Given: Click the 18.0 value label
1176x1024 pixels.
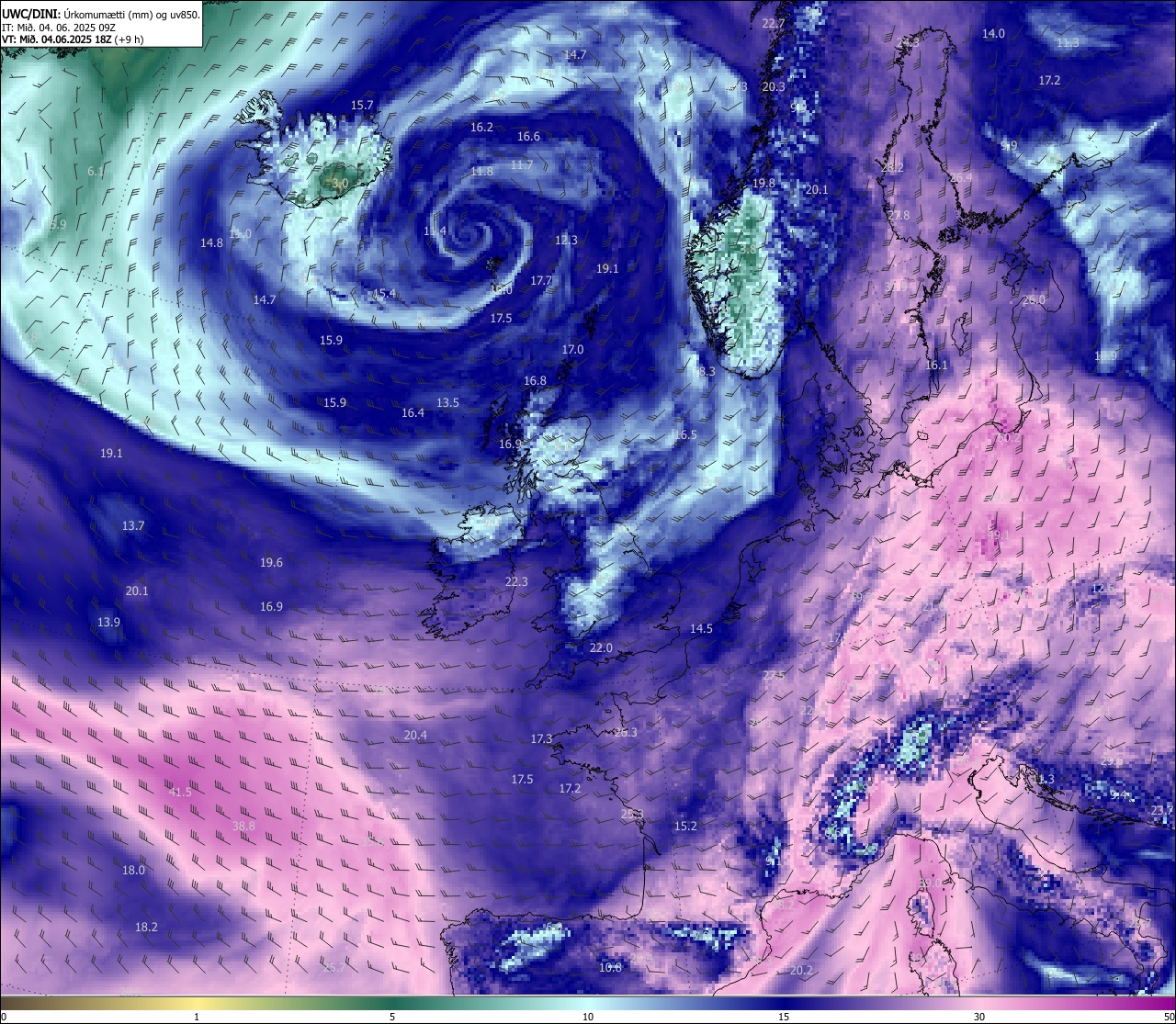Looking at the screenshot, I should pyautogui.click(x=133, y=871).
